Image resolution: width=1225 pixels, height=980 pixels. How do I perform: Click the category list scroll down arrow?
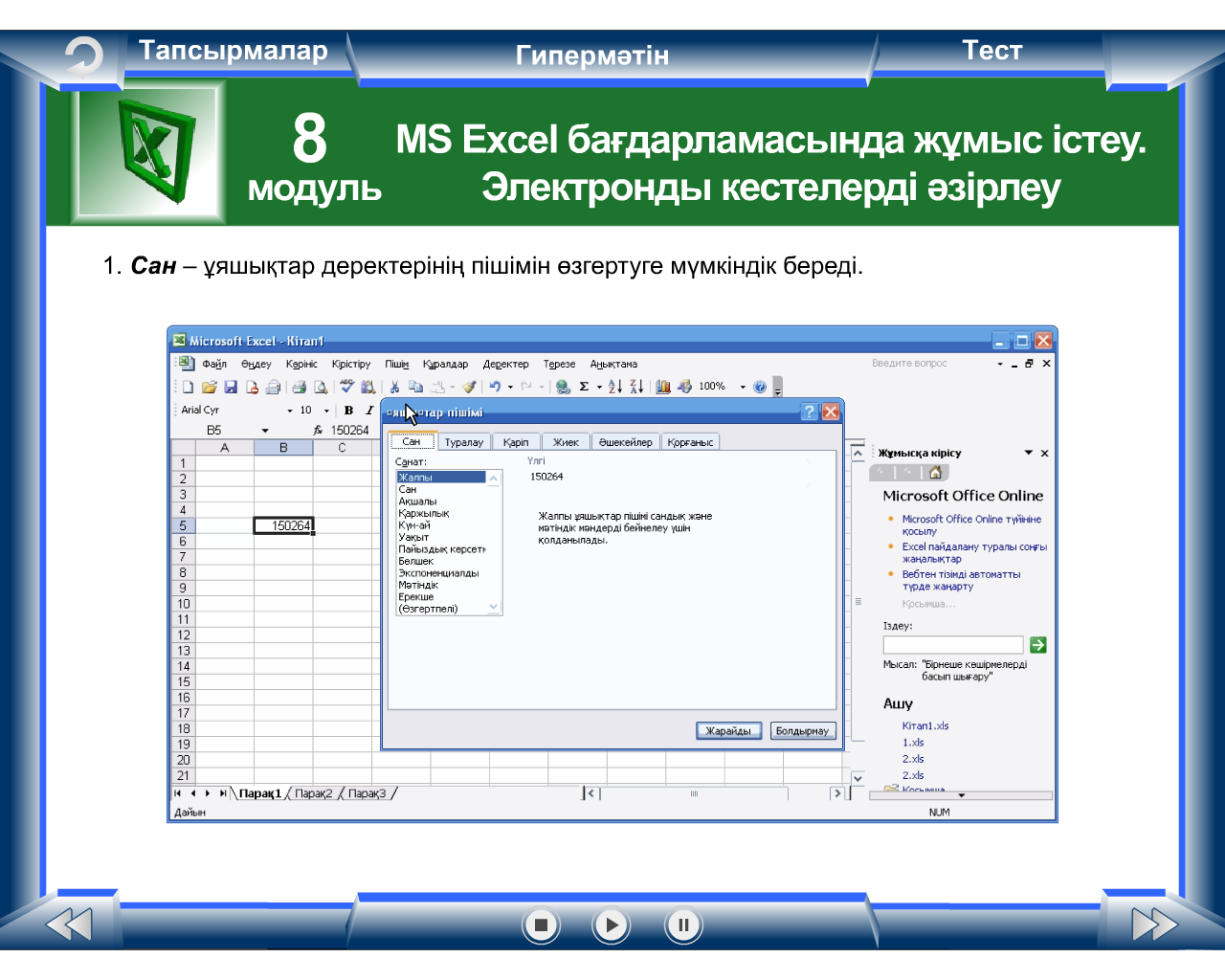pyautogui.click(x=494, y=607)
